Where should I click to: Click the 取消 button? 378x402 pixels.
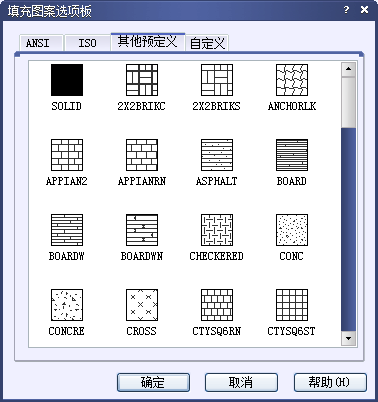click(241, 382)
